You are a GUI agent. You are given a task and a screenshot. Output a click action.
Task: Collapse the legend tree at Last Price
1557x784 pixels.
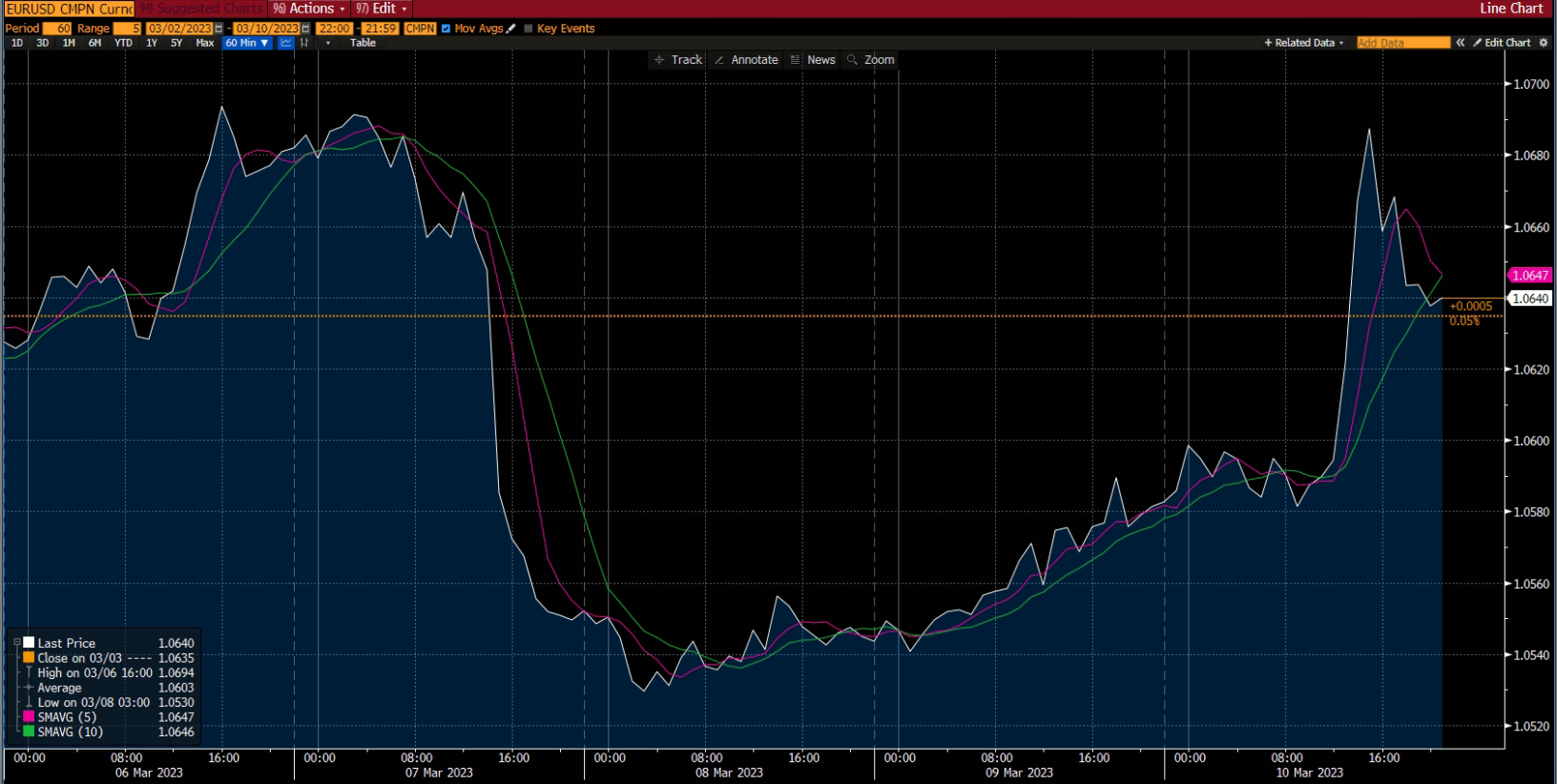(16, 643)
